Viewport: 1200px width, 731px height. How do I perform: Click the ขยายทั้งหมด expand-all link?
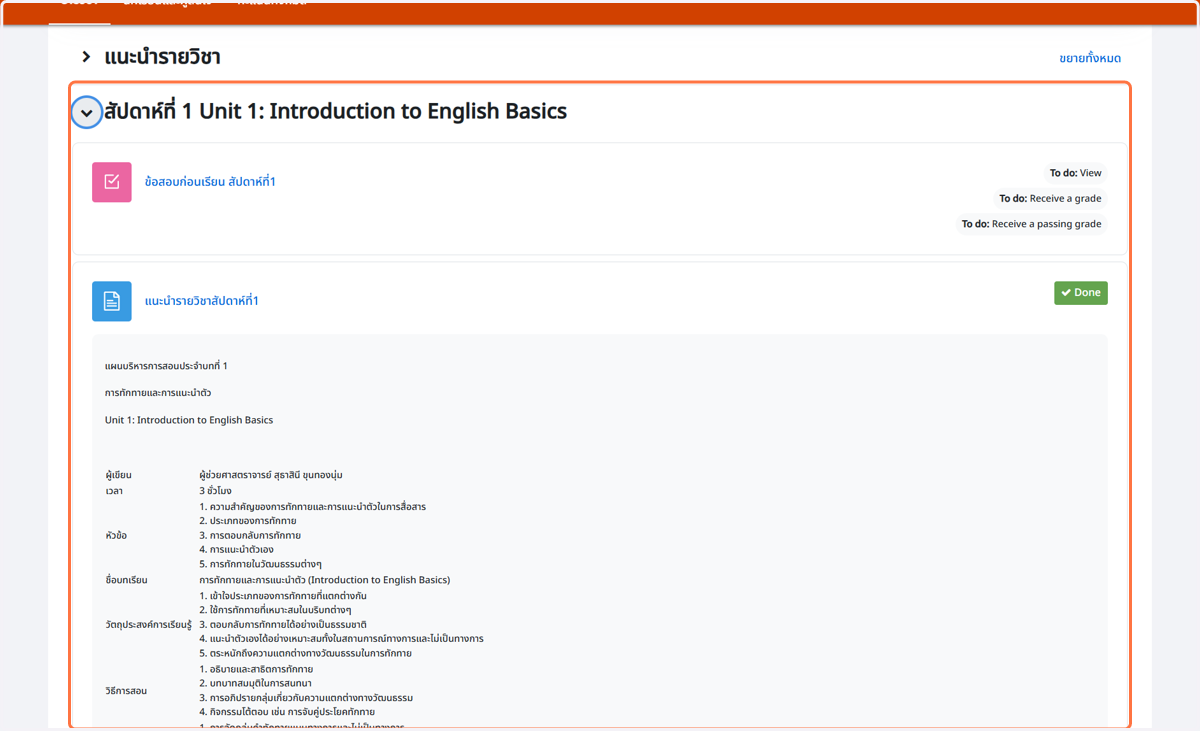click(x=1090, y=58)
